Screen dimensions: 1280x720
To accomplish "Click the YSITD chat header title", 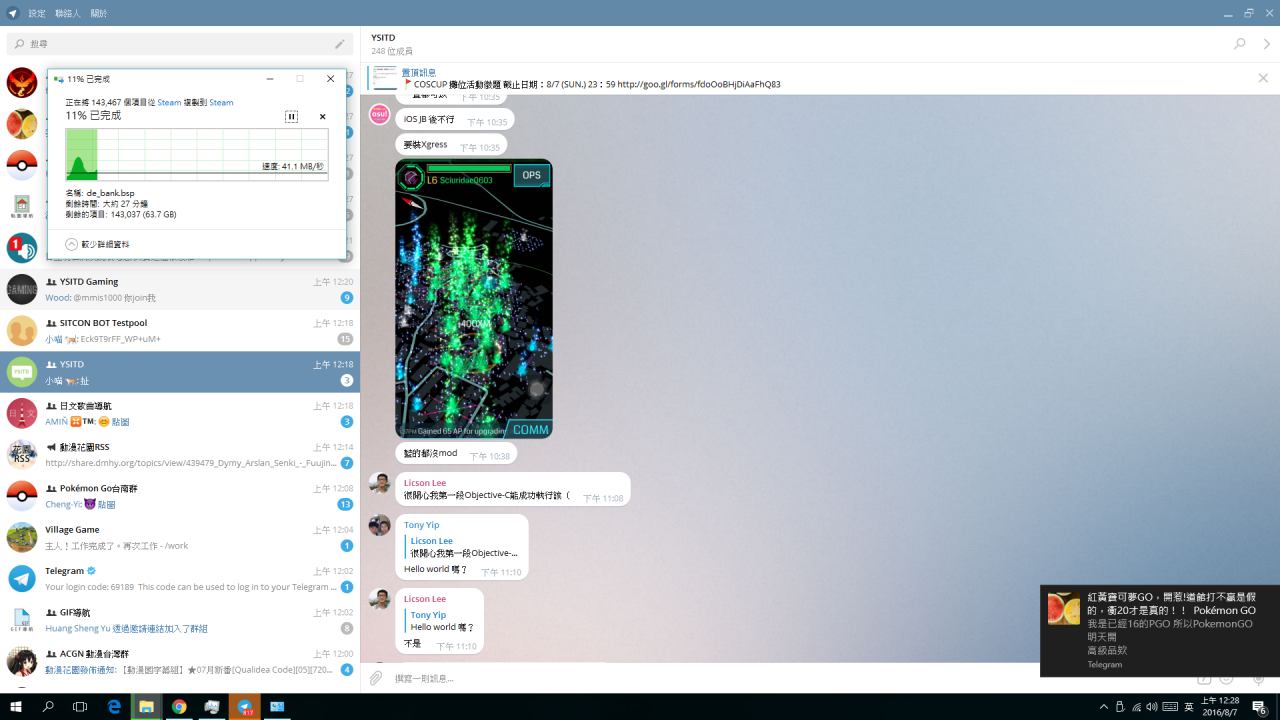I will pyautogui.click(x=383, y=38).
